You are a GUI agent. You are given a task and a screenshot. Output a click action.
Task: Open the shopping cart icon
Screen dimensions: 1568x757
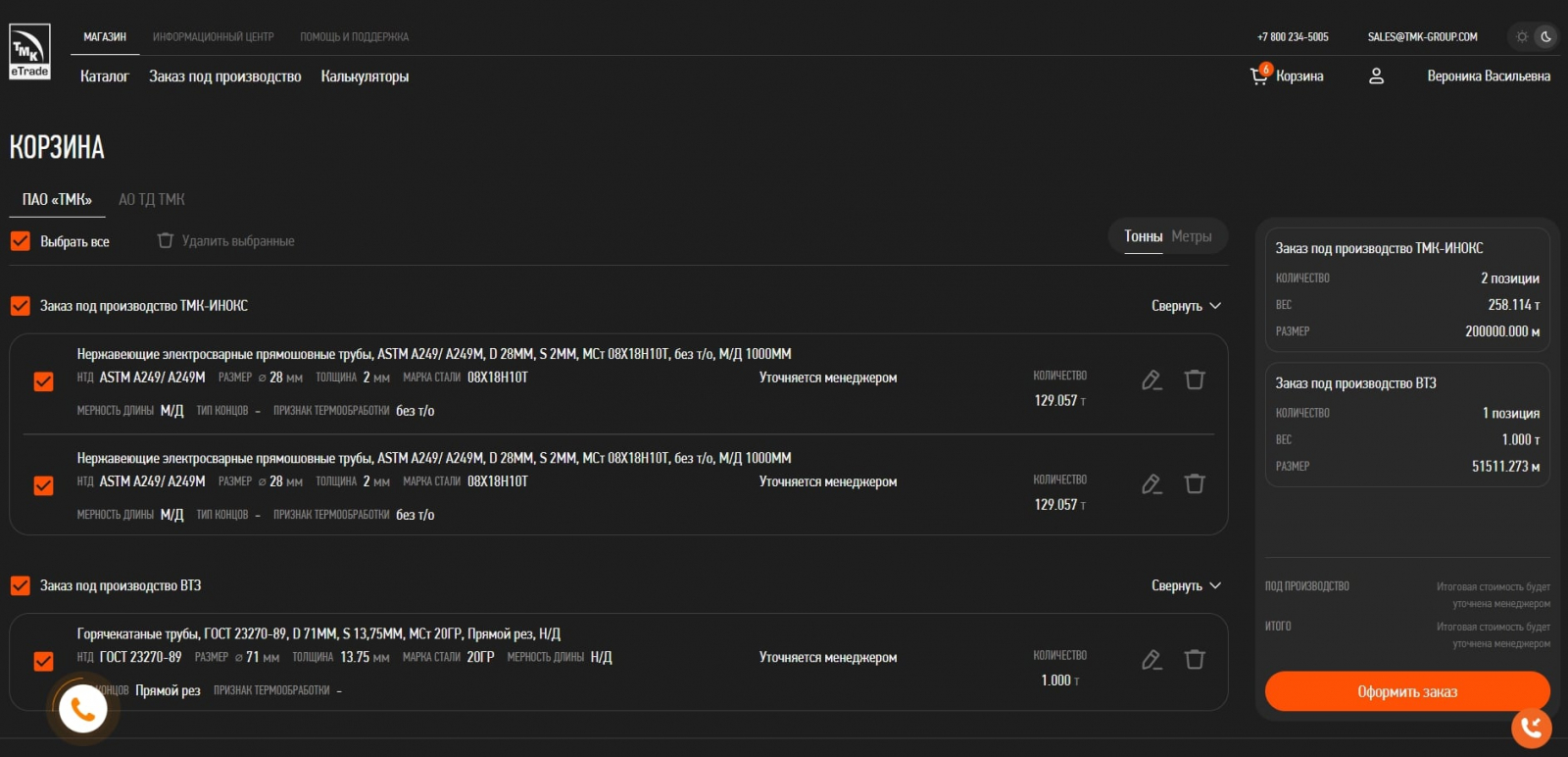pos(1259,76)
